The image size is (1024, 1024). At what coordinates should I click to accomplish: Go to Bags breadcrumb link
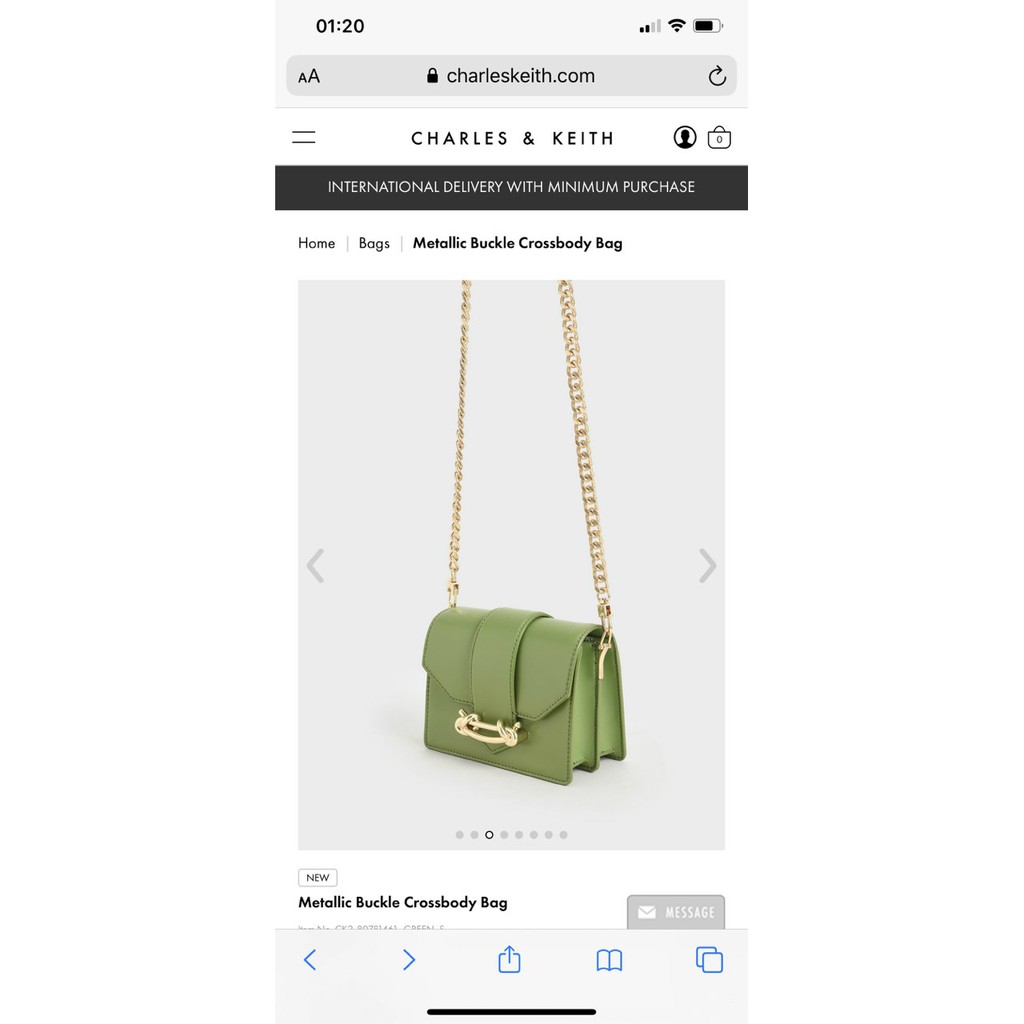coord(374,243)
